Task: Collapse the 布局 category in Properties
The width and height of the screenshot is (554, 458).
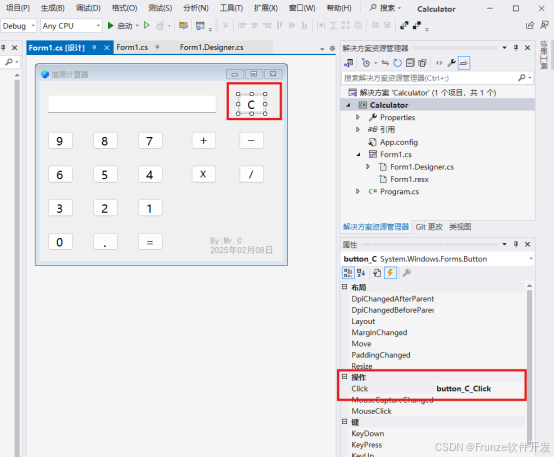Action: [x=345, y=287]
